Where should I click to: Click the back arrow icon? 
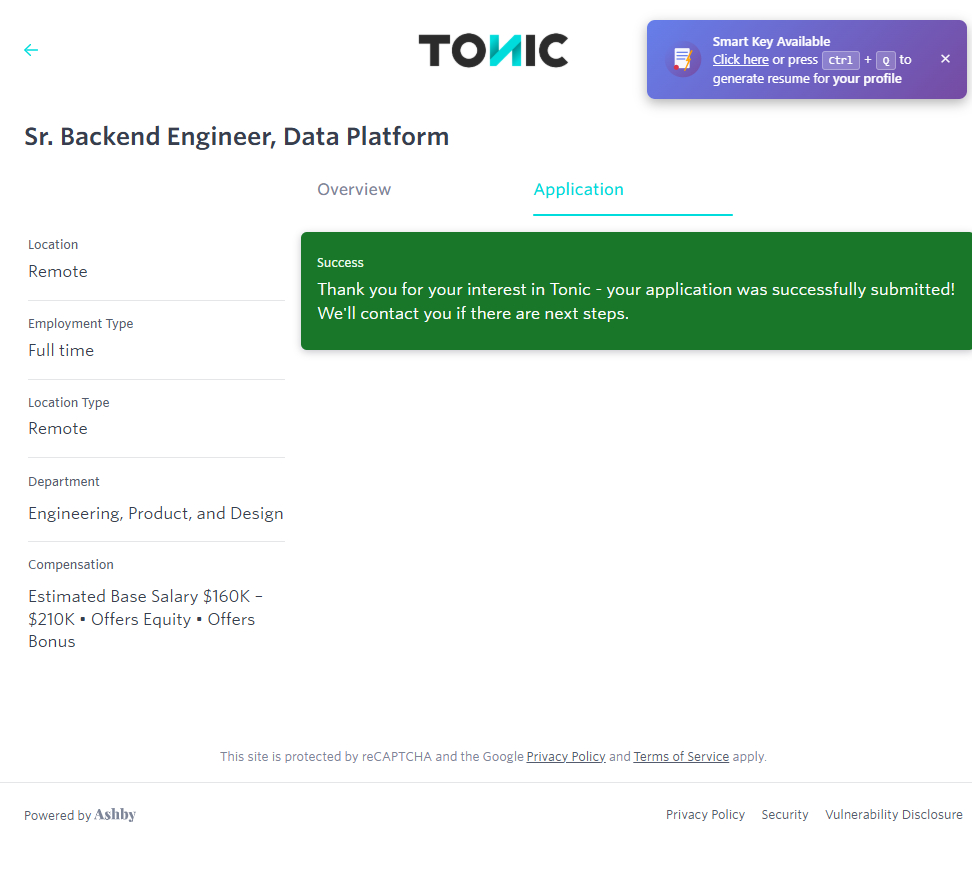coord(31,50)
